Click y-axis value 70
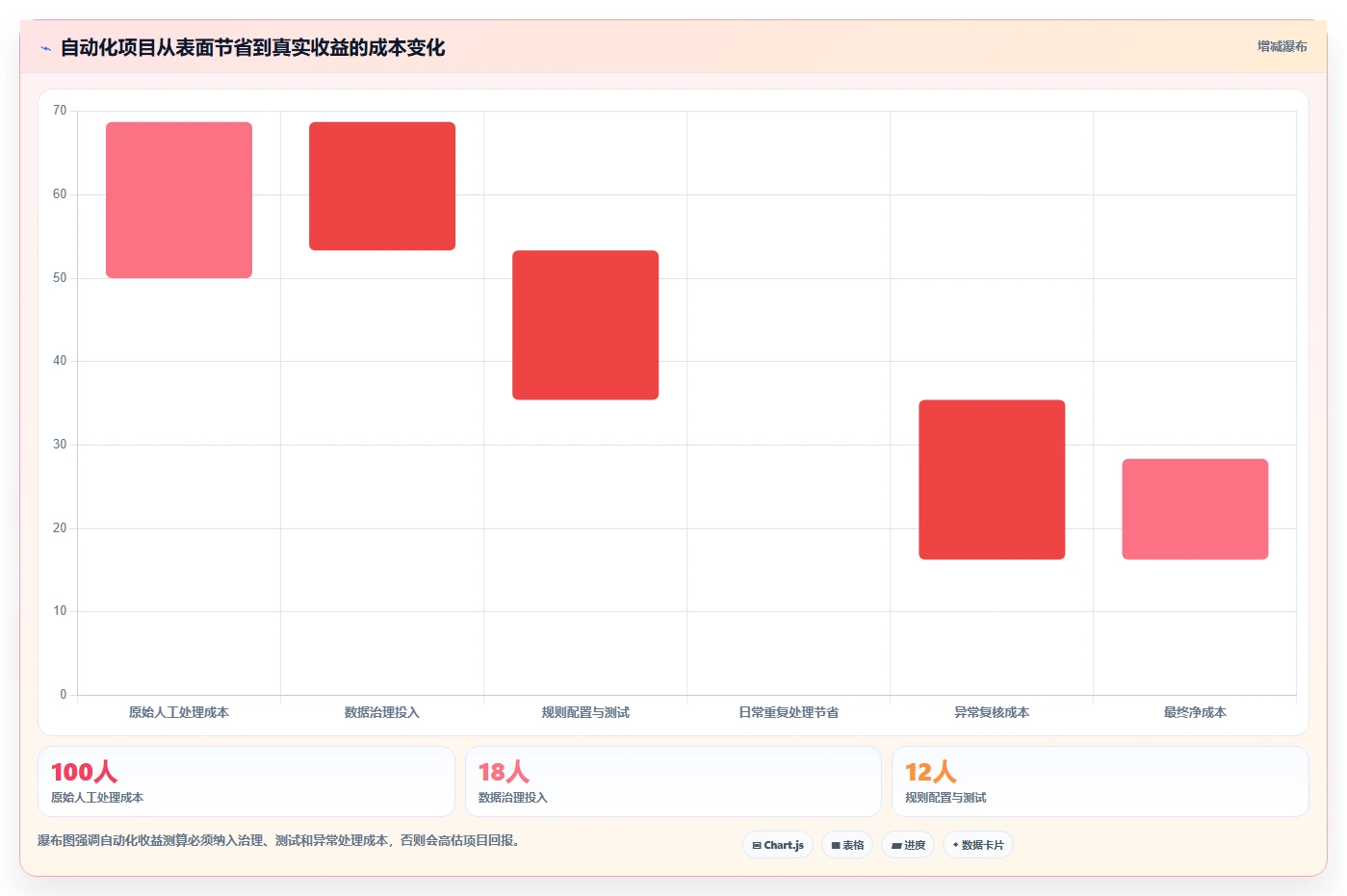Viewport: 1347px width, 896px height. pyautogui.click(x=60, y=111)
